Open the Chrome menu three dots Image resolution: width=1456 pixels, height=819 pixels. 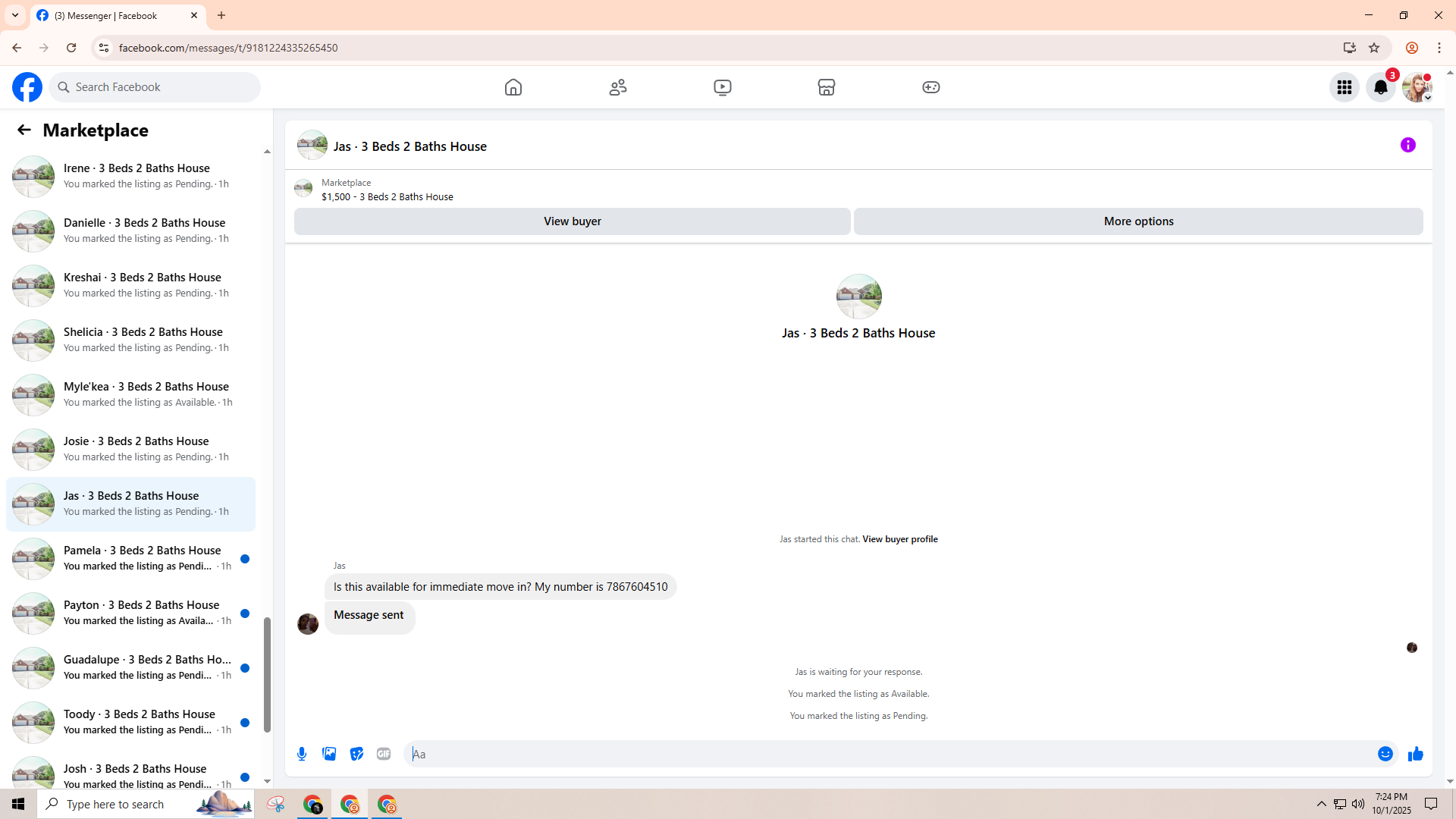[1439, 48]
